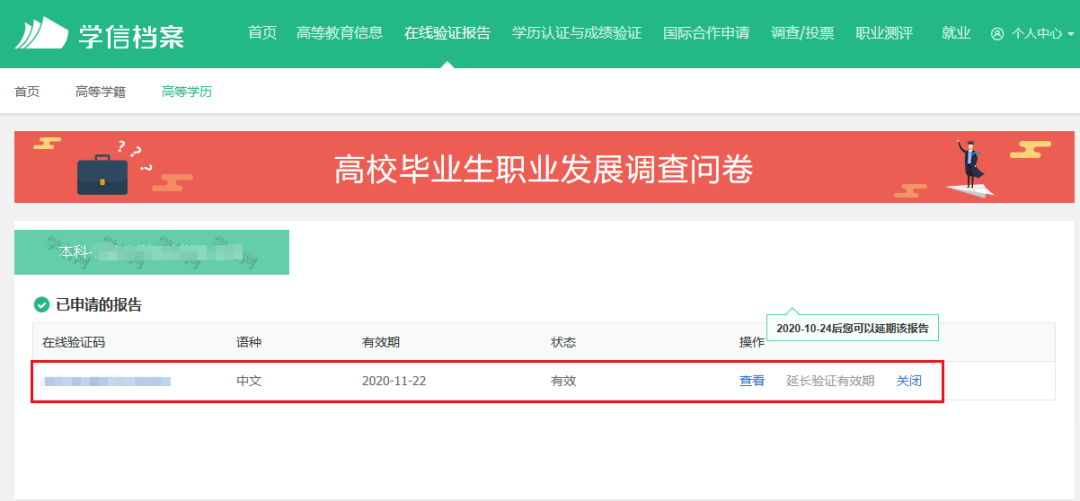Open the 就业 navigation item
Image resolution: width=1080 pixels, height=501 pixels.
(x=956, y=33)
